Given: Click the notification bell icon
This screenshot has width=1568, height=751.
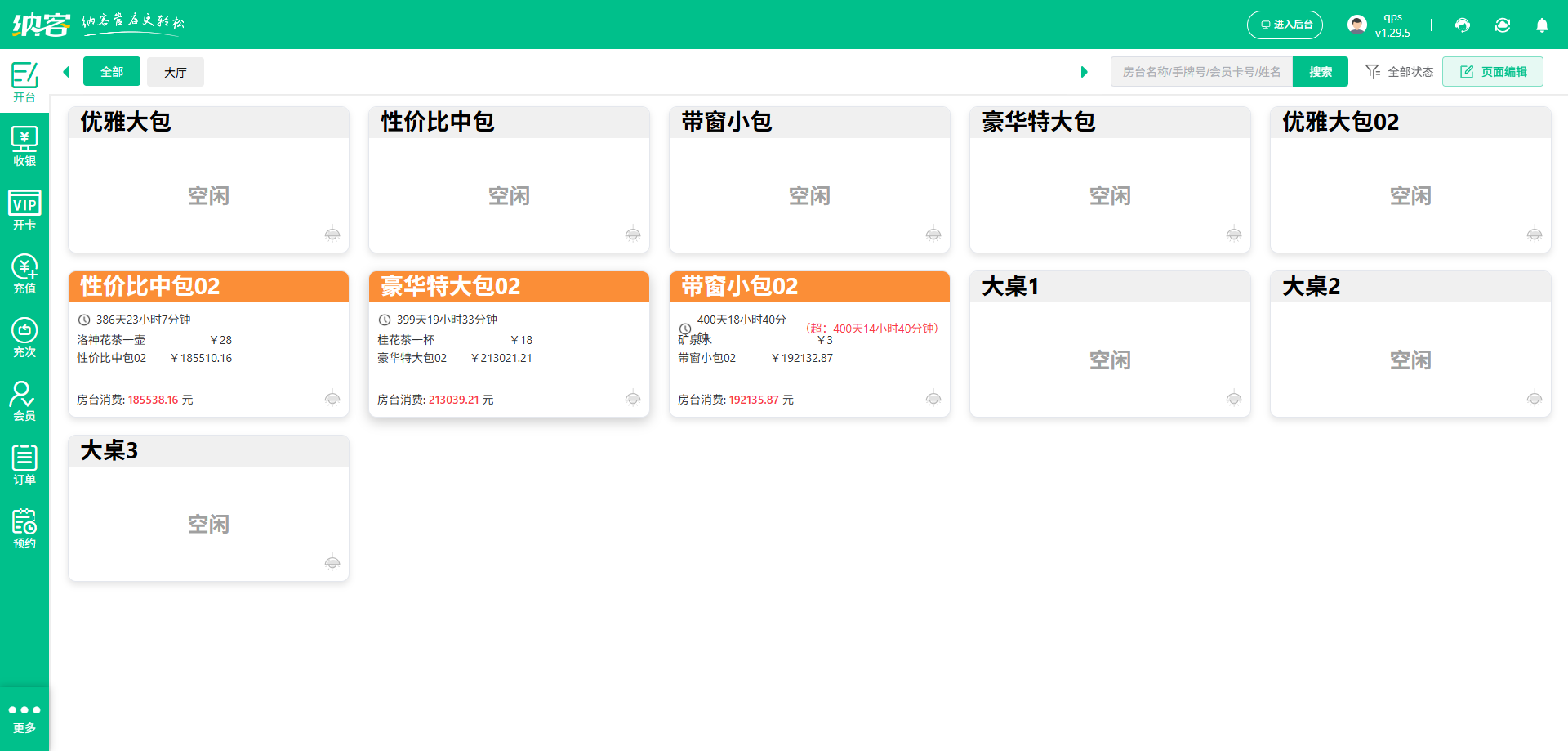Looking at the screenshot, I should pyautogui.click(x=1542, y=25).
